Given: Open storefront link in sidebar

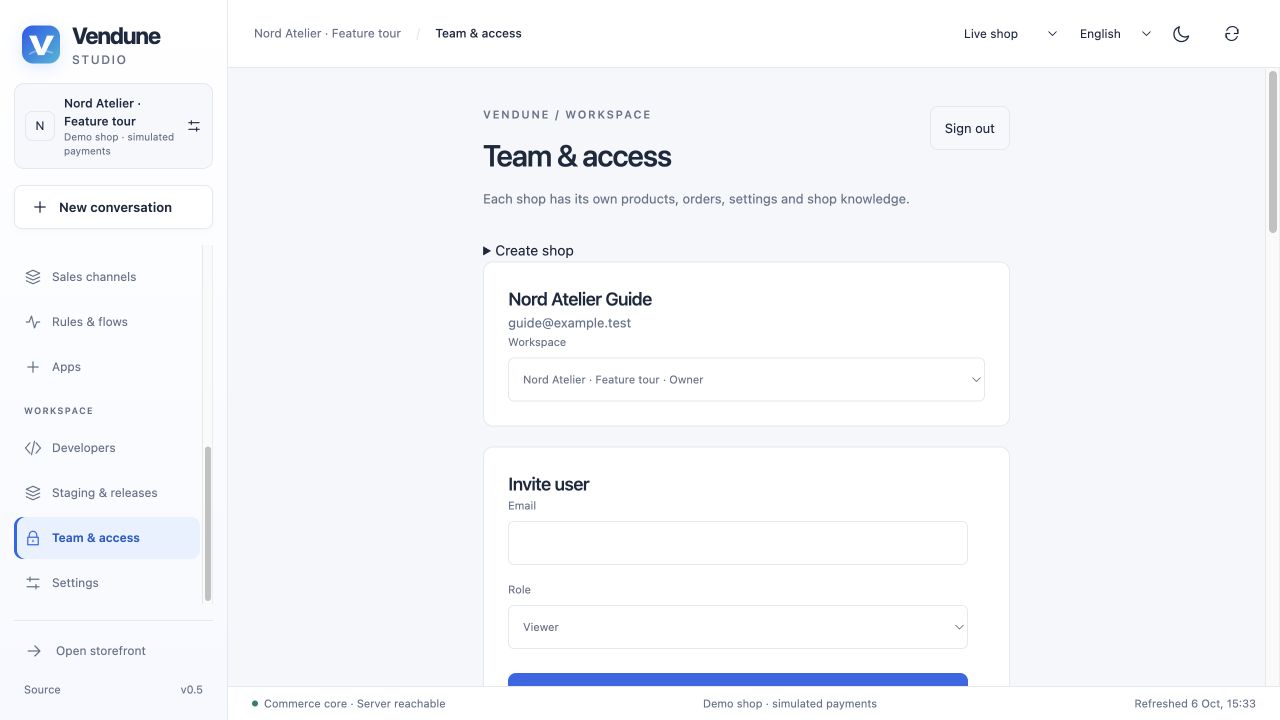Looking at the screenshot, I should pos(114,651).
